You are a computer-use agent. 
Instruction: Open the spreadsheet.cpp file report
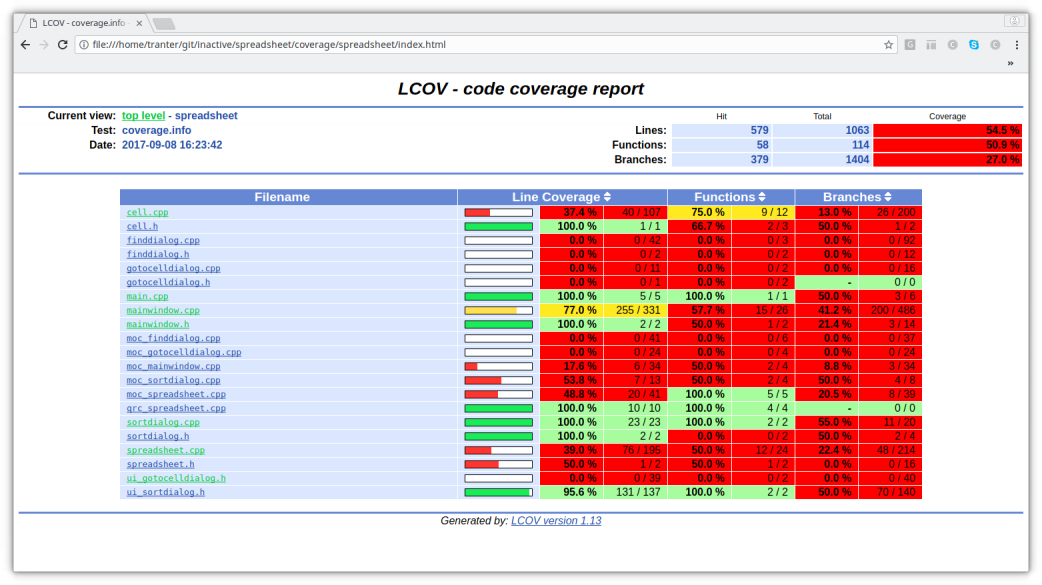[165, 451]
